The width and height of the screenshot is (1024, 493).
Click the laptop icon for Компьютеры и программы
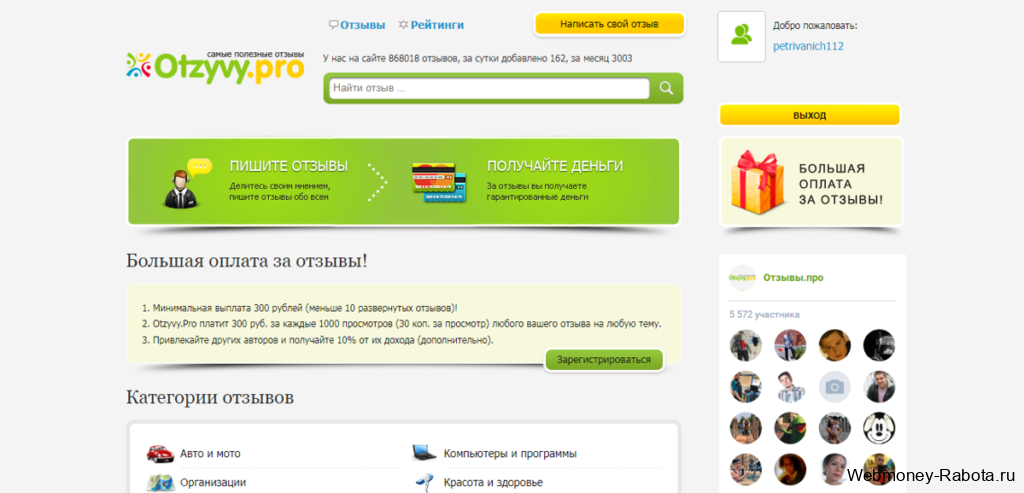tap(423, 453)
